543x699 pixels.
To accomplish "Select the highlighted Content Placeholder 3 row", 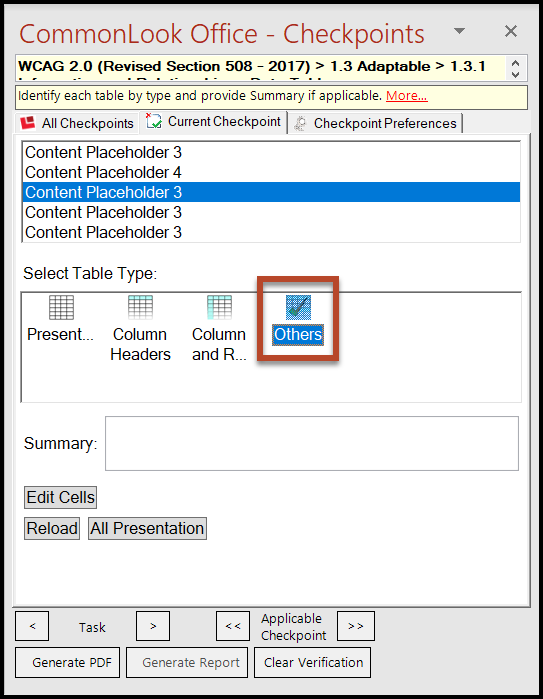I will [271, 192].
